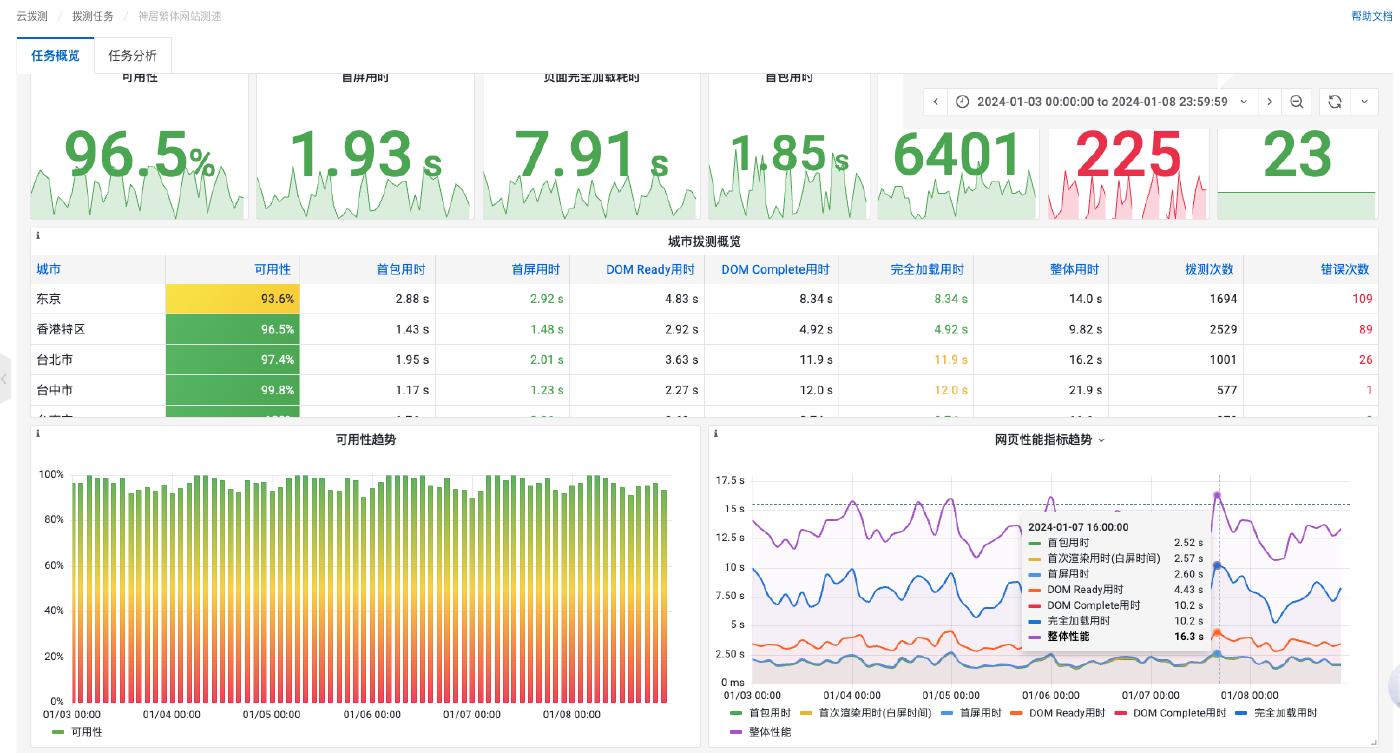Click the DOM Ready用时 legend color swatch

1016,713
